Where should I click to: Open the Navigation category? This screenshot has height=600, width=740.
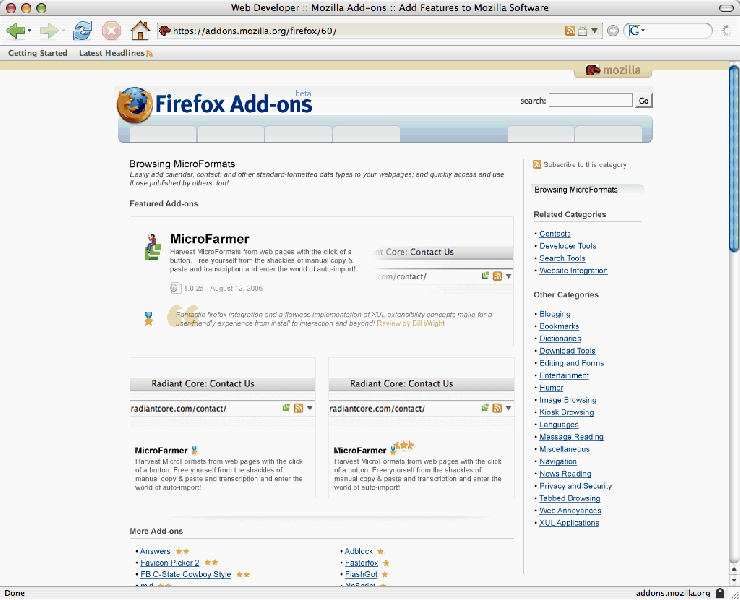558,461
